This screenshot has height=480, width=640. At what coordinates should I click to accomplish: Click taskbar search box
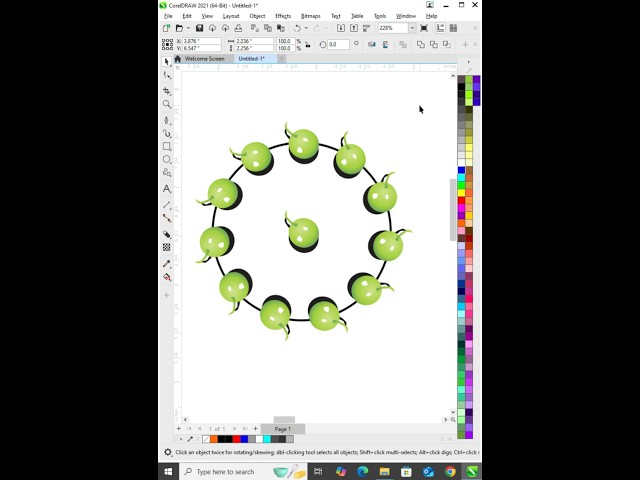point(243,472)
